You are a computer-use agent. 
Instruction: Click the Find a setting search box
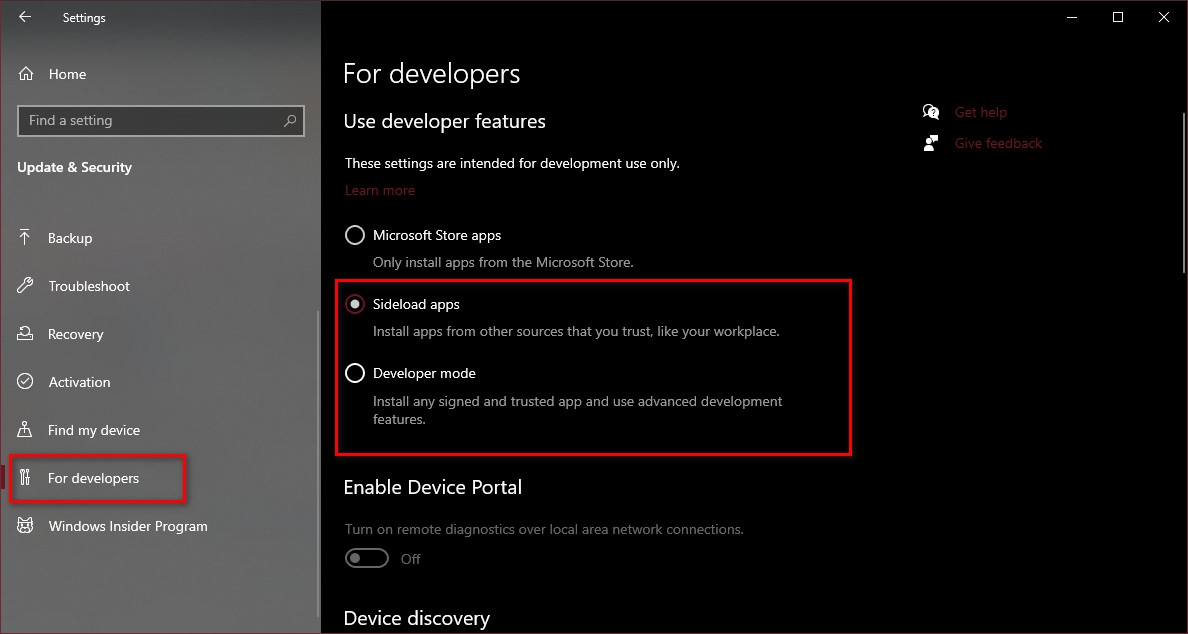click(x=150, y=121)
